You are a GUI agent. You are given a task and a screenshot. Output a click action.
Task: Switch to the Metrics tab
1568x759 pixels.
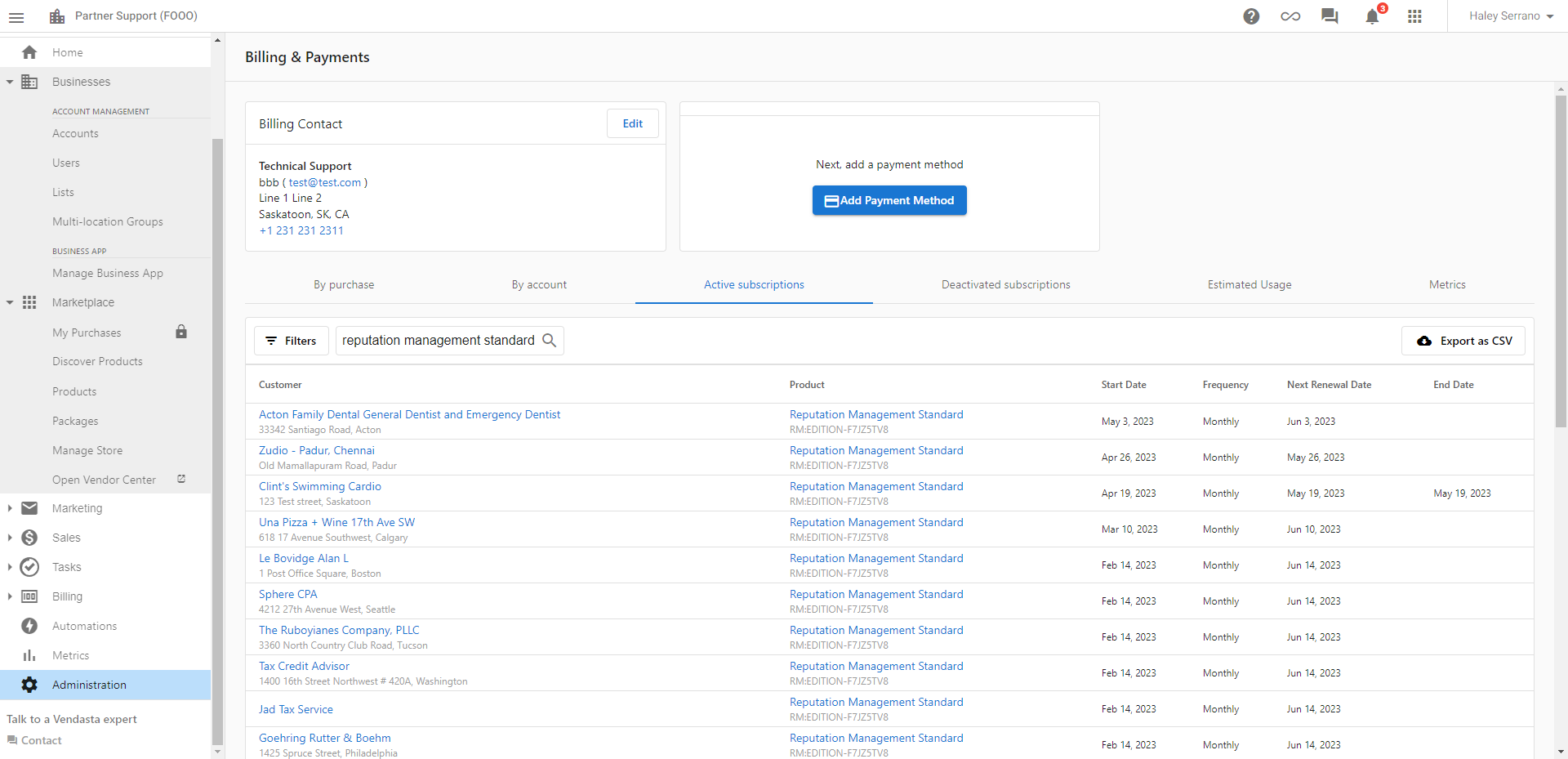point(1447,284)
